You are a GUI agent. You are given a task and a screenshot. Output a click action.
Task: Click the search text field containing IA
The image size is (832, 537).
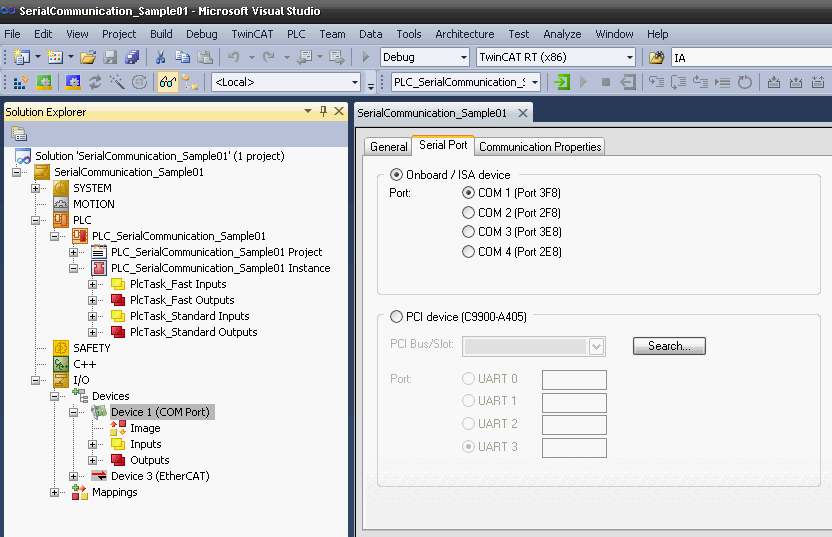click(x=751, y=57)
